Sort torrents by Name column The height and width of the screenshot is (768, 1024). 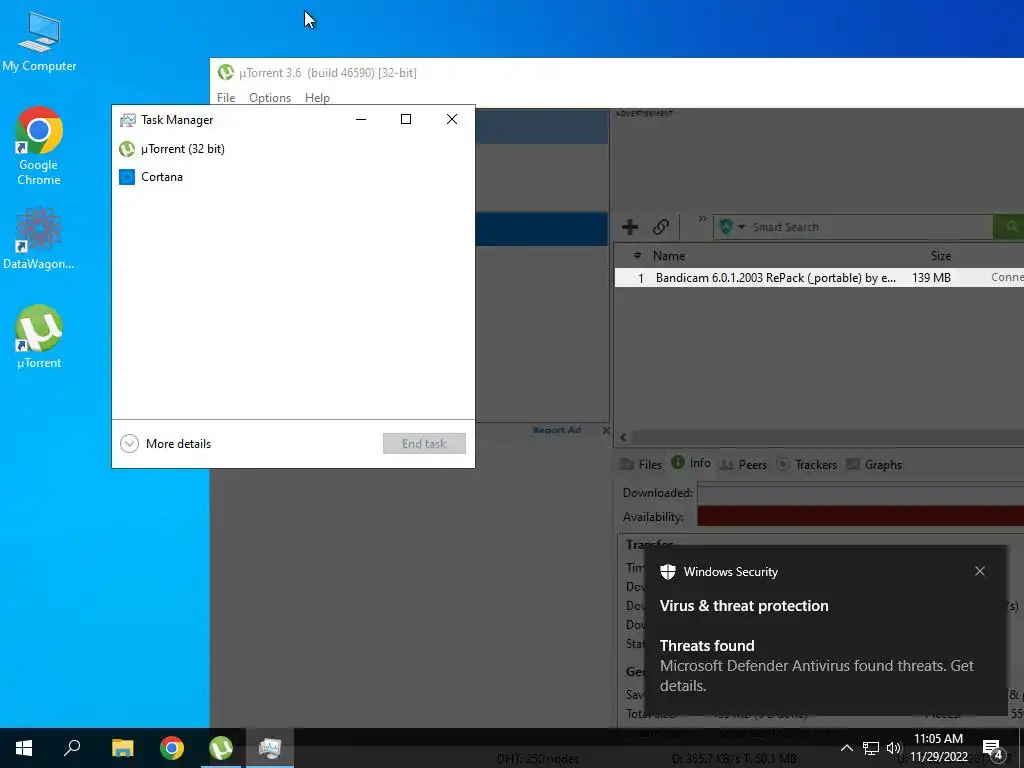tap(669, 256)
